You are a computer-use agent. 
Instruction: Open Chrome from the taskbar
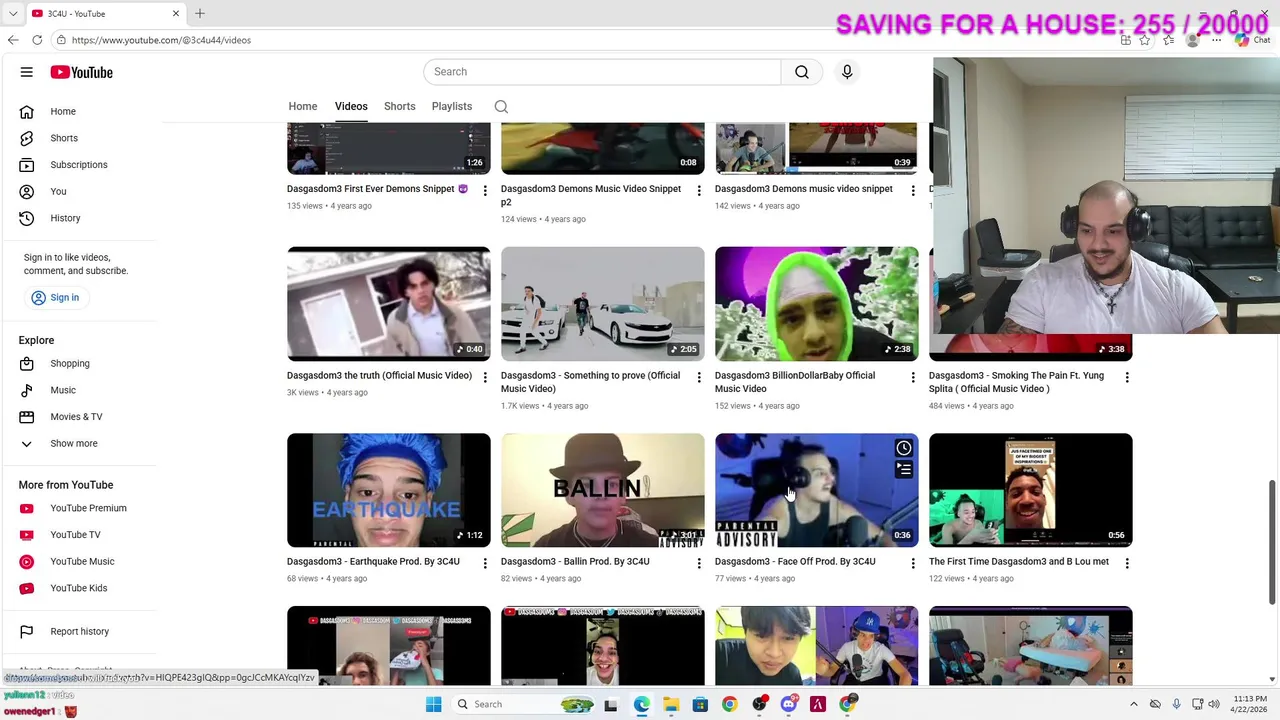tap(729, 704)
